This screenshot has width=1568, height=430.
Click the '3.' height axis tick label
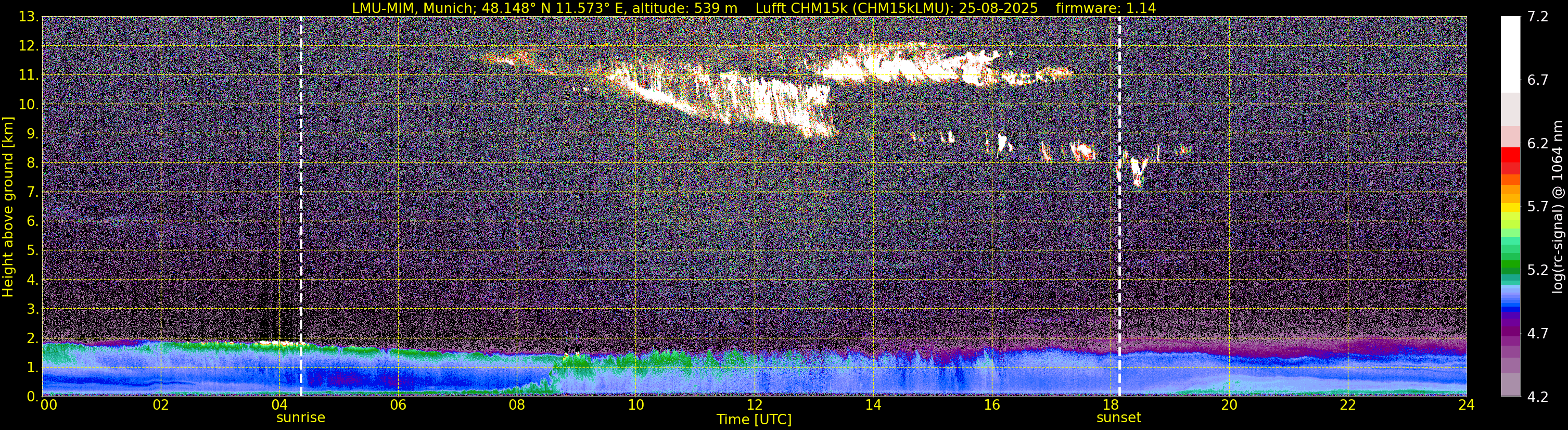[x=32, y=309]
